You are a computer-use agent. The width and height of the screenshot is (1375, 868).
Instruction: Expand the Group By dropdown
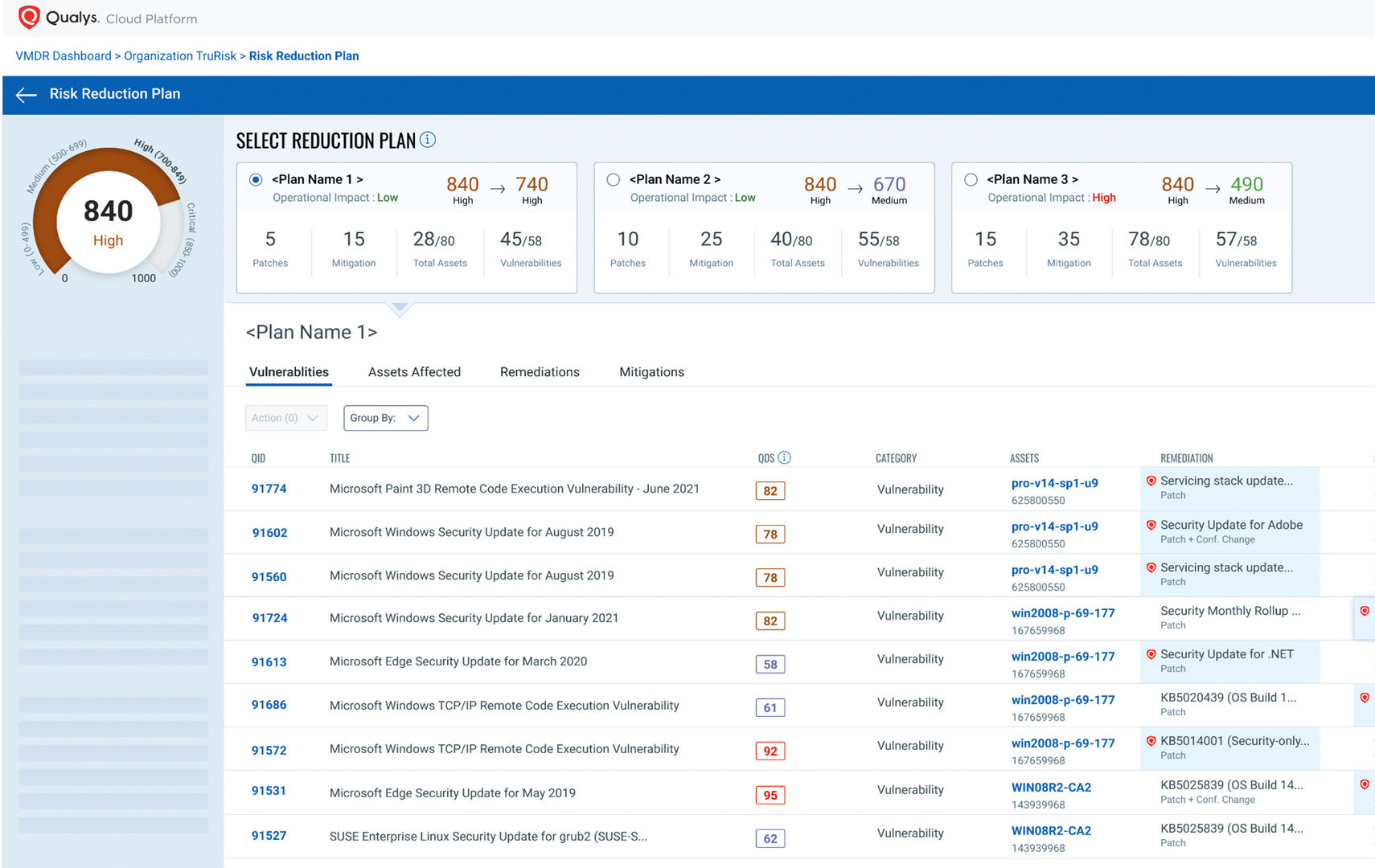[x=385, y=418]
